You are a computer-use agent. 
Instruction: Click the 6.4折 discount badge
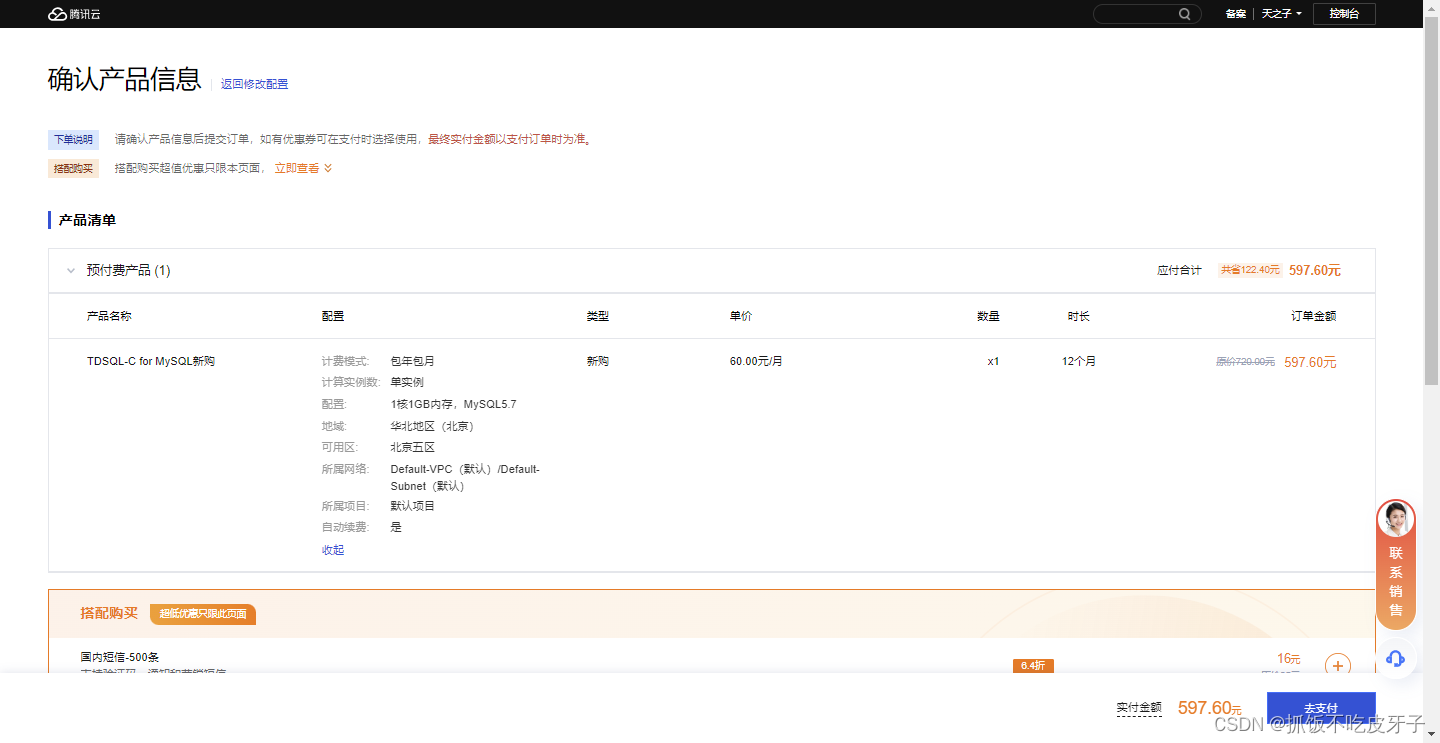coord(1033,666)
